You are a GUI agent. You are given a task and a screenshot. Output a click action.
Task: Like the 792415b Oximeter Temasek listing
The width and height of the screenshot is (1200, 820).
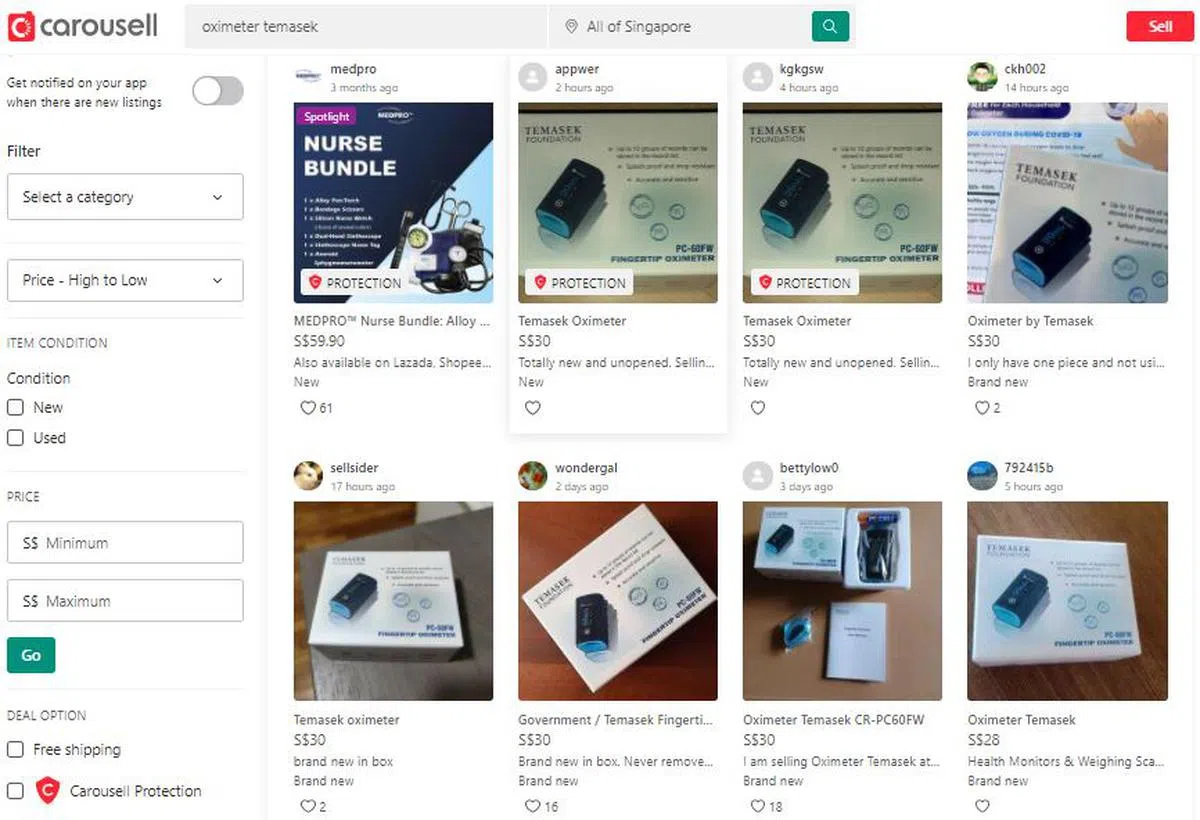point(982,806)
